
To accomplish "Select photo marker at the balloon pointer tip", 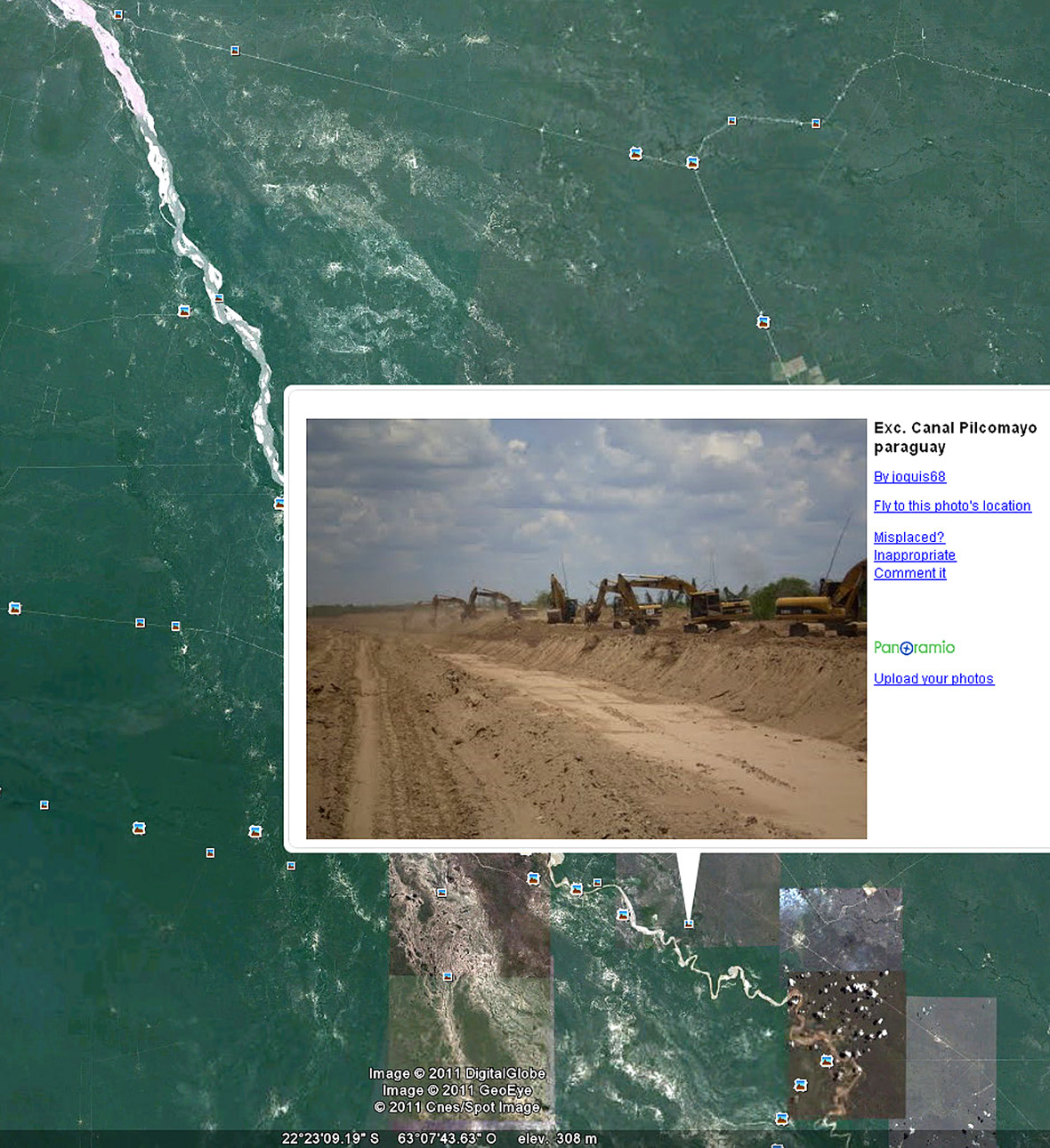I will point(688,924).
